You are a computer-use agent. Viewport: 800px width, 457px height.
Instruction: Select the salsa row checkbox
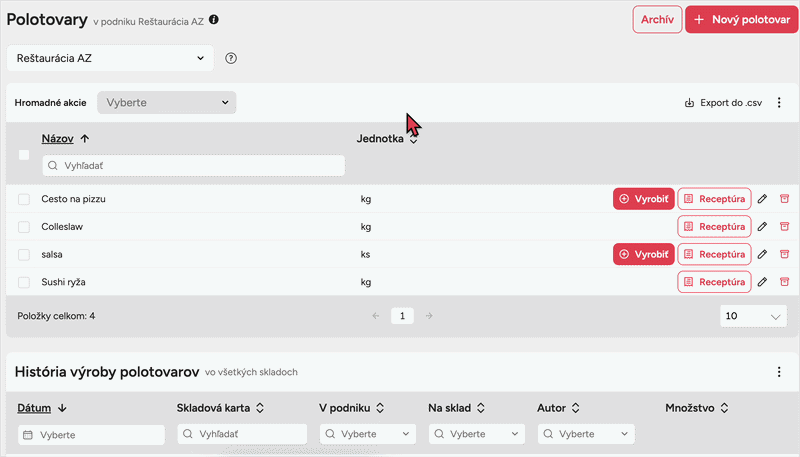click(x=24, y=255)
